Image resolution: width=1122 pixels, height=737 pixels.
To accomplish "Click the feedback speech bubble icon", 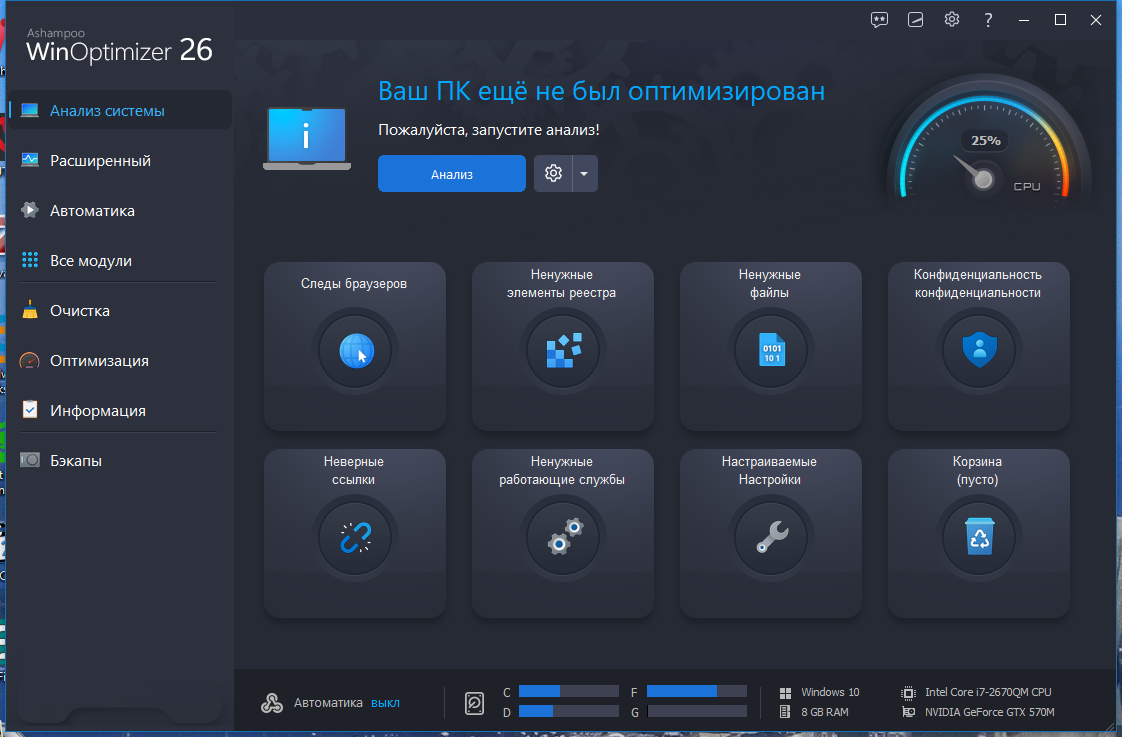I will (x=879, y=20).
